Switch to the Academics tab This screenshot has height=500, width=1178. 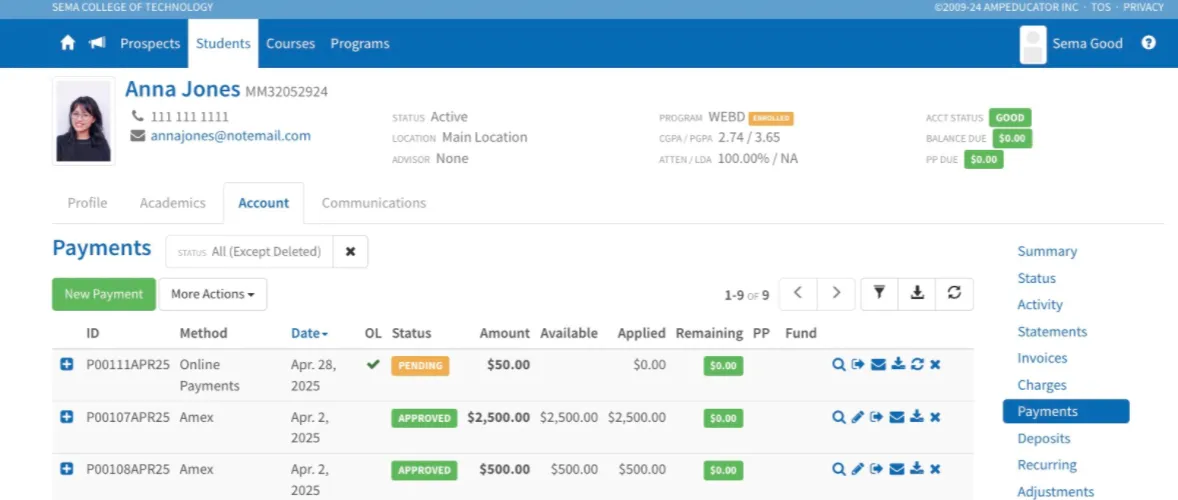point(173,203)
